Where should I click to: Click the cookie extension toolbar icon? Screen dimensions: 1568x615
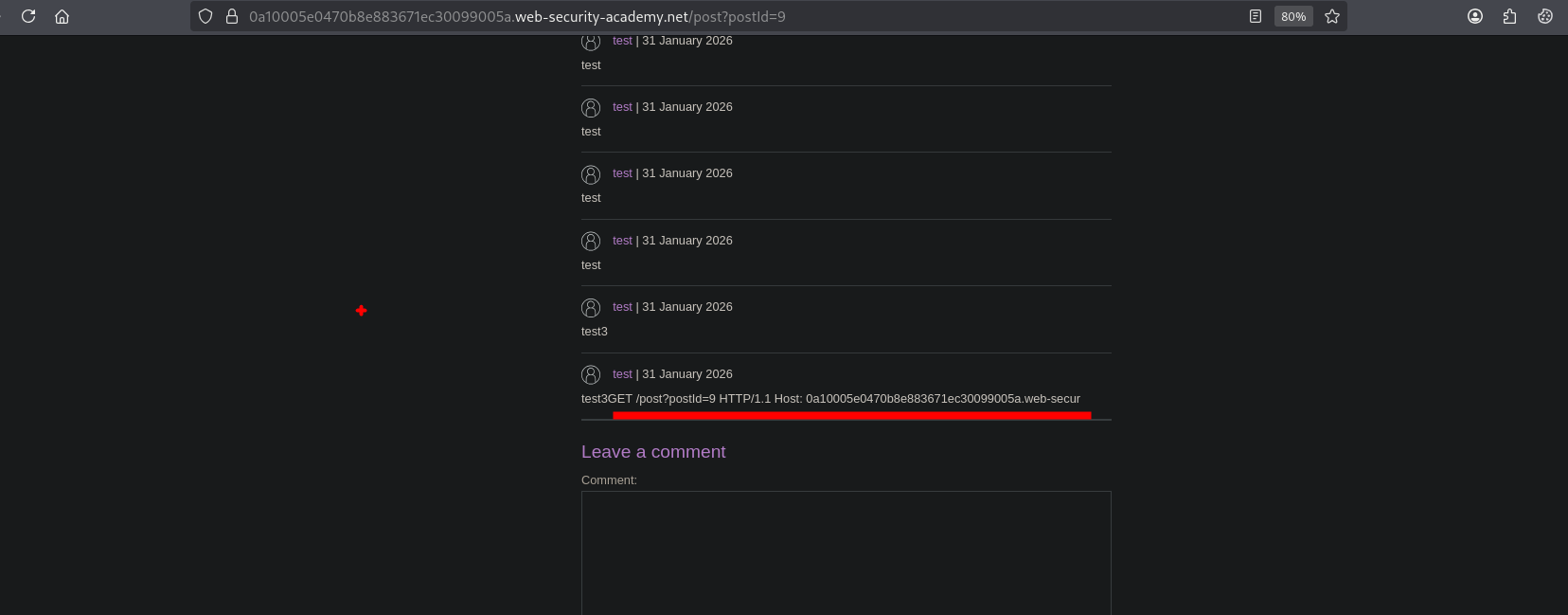1545,16
